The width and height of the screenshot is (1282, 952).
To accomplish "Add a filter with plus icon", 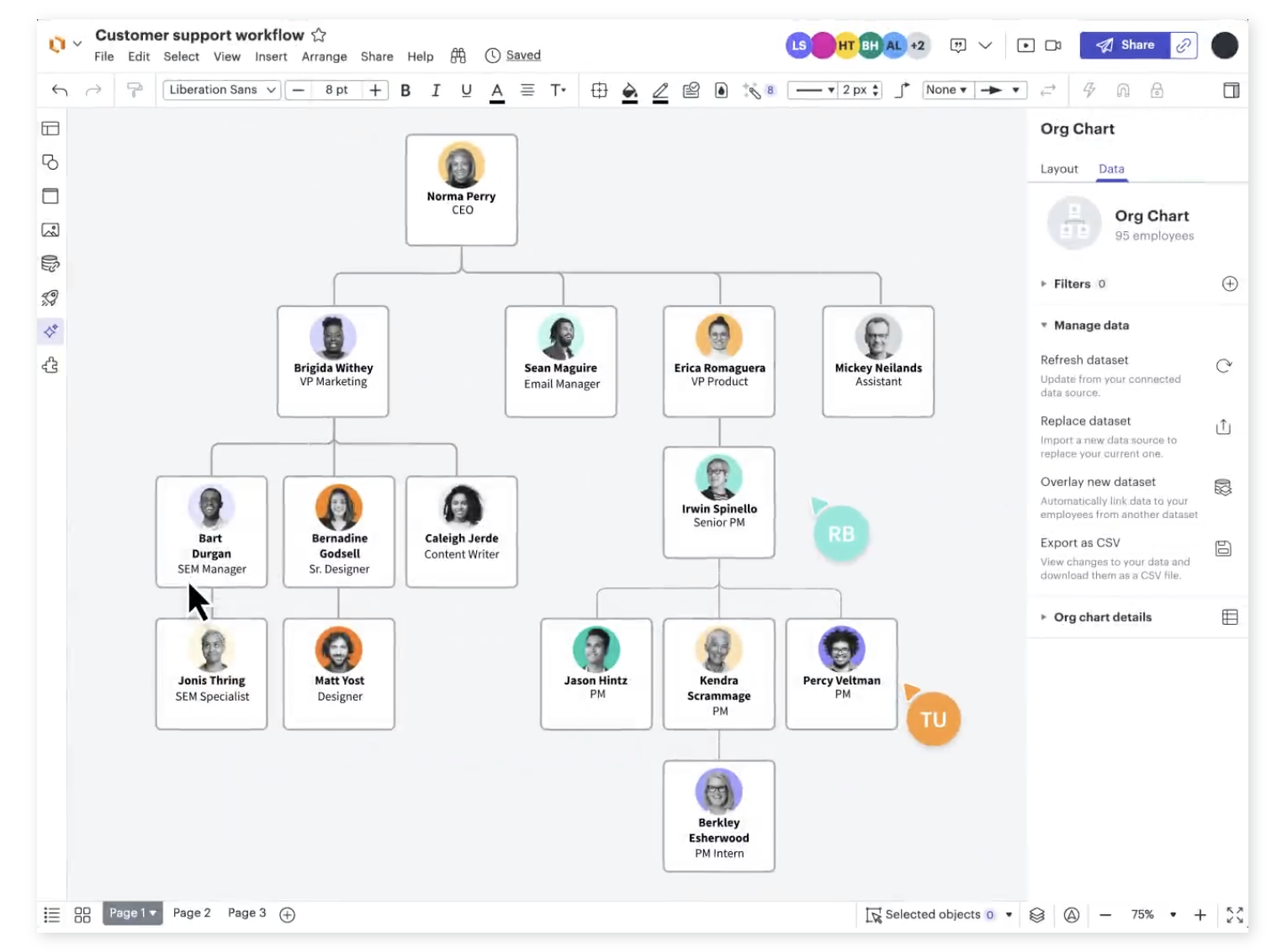I will [x=1230, y=284].
